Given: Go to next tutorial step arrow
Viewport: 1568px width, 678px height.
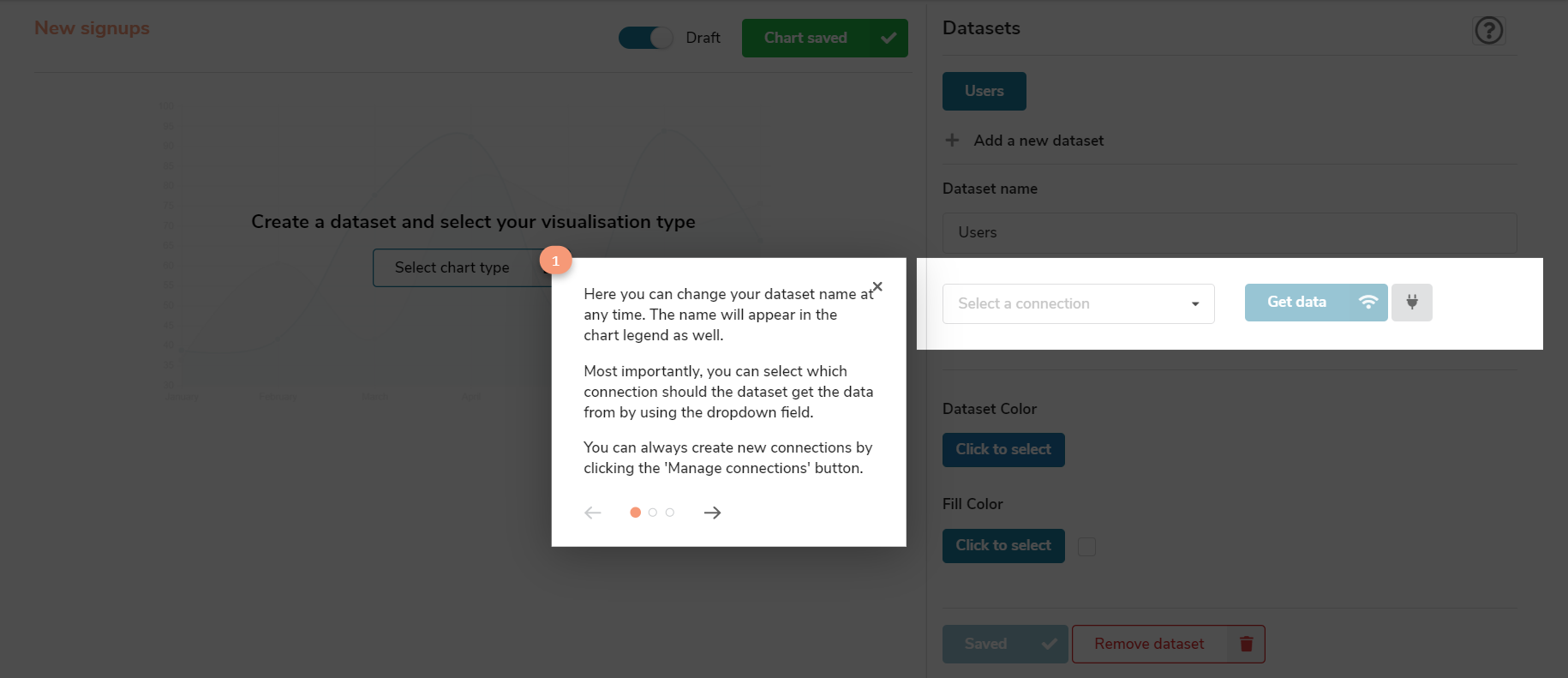Looking at the screenshot, I should [x=712, y=513].
